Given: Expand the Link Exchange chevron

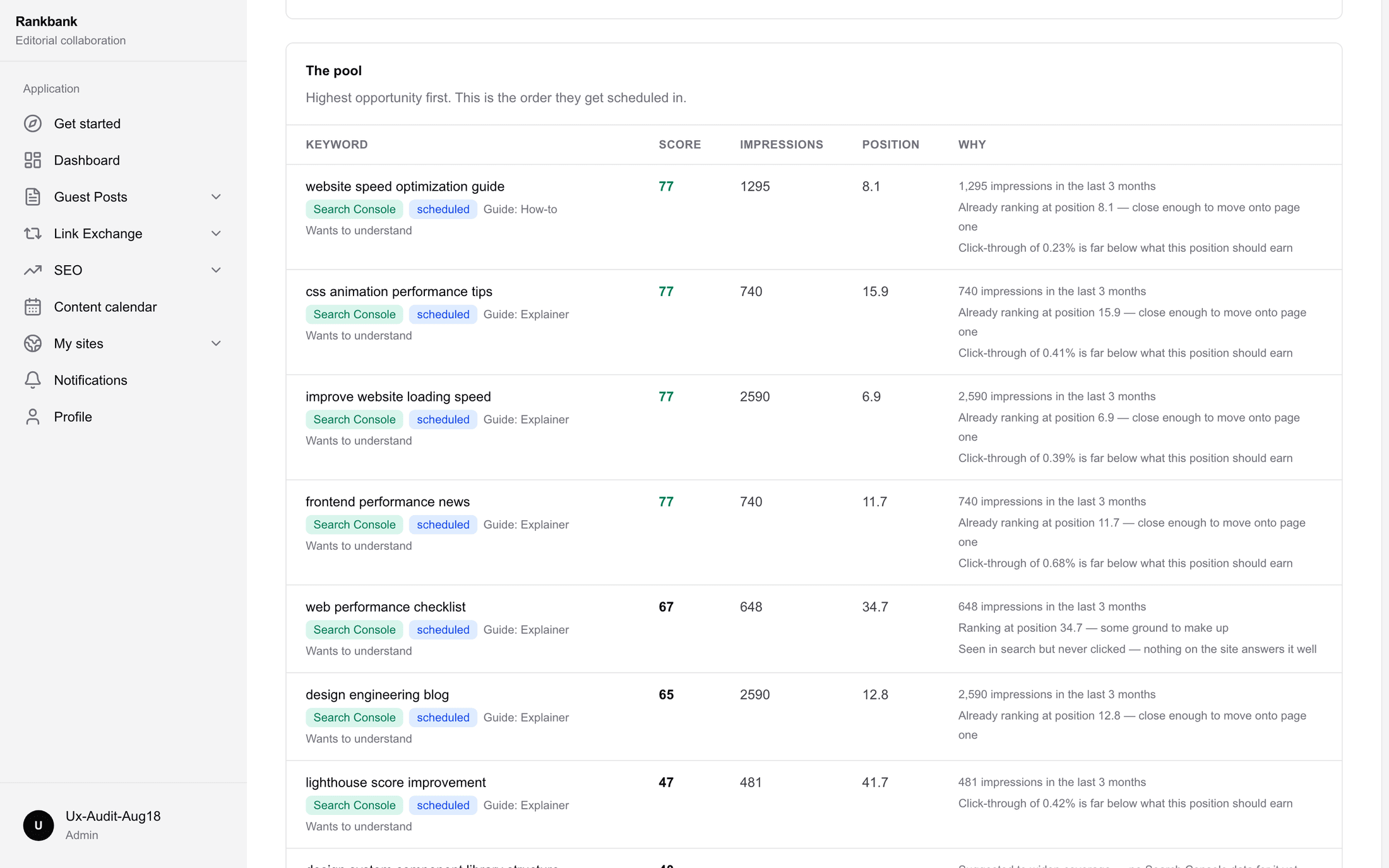Looking at the screenshot, I should pyautogui.click(x=216, y=234).
